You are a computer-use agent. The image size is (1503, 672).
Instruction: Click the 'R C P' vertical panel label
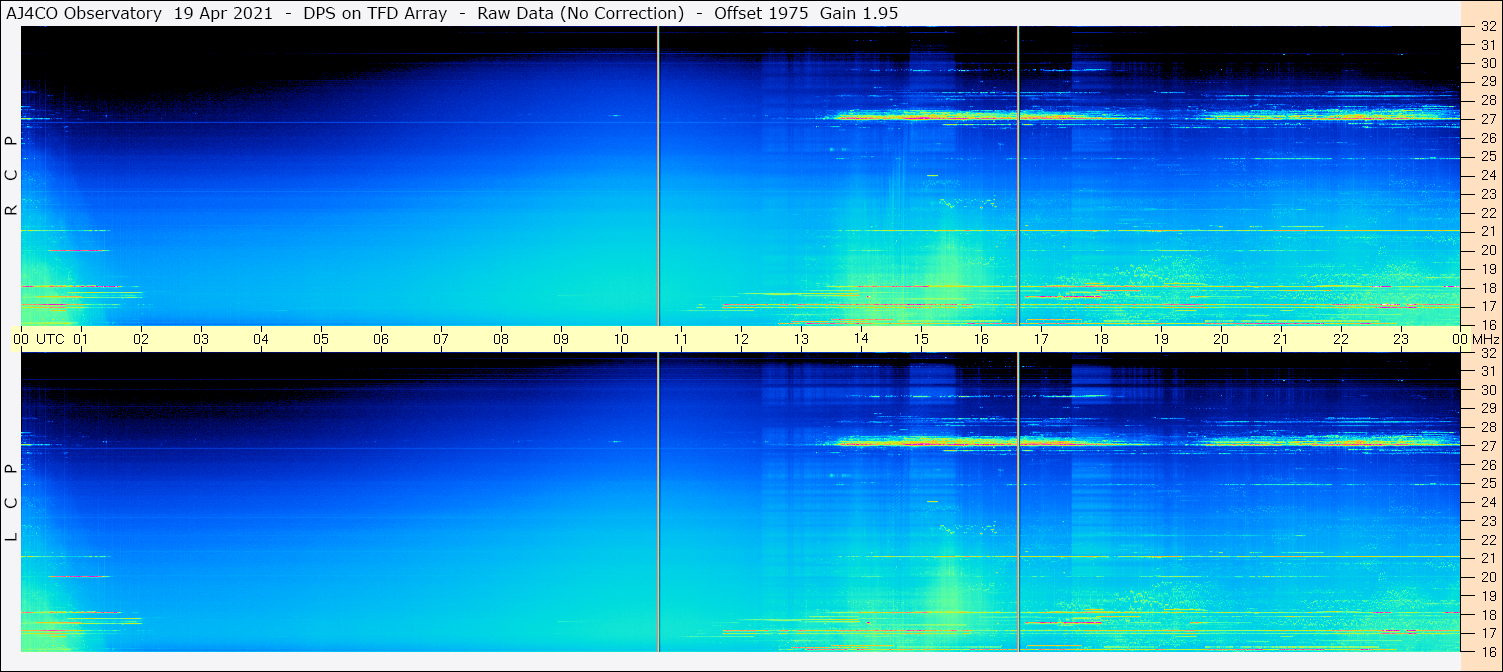12,176
